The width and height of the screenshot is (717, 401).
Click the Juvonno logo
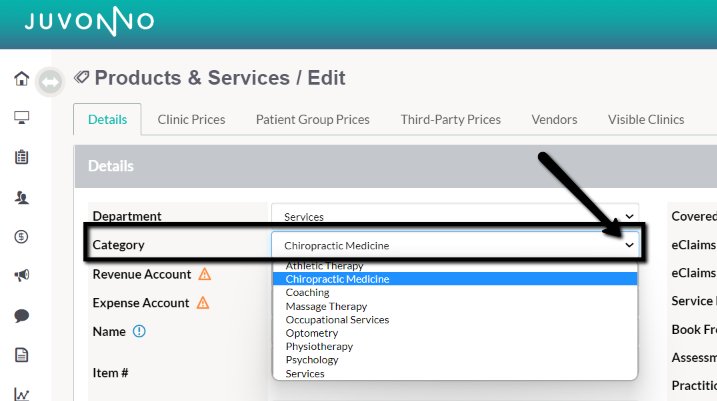90,21
